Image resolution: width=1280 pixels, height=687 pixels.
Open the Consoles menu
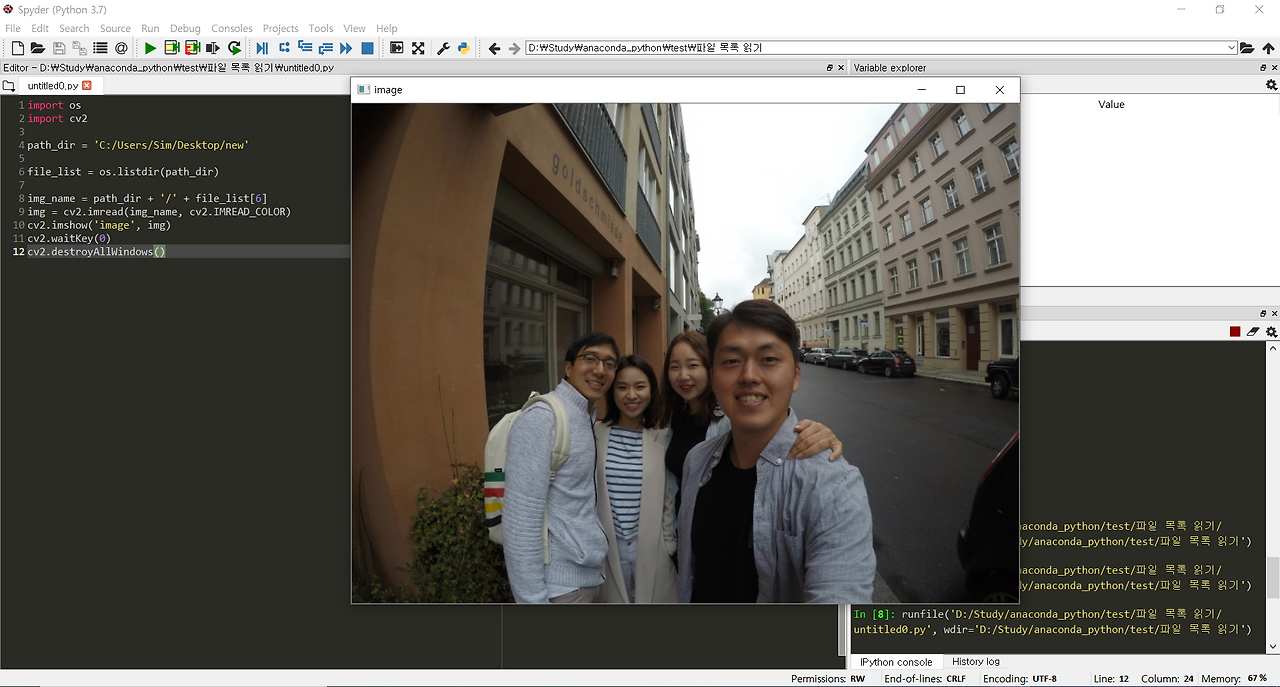click(231, 28)
